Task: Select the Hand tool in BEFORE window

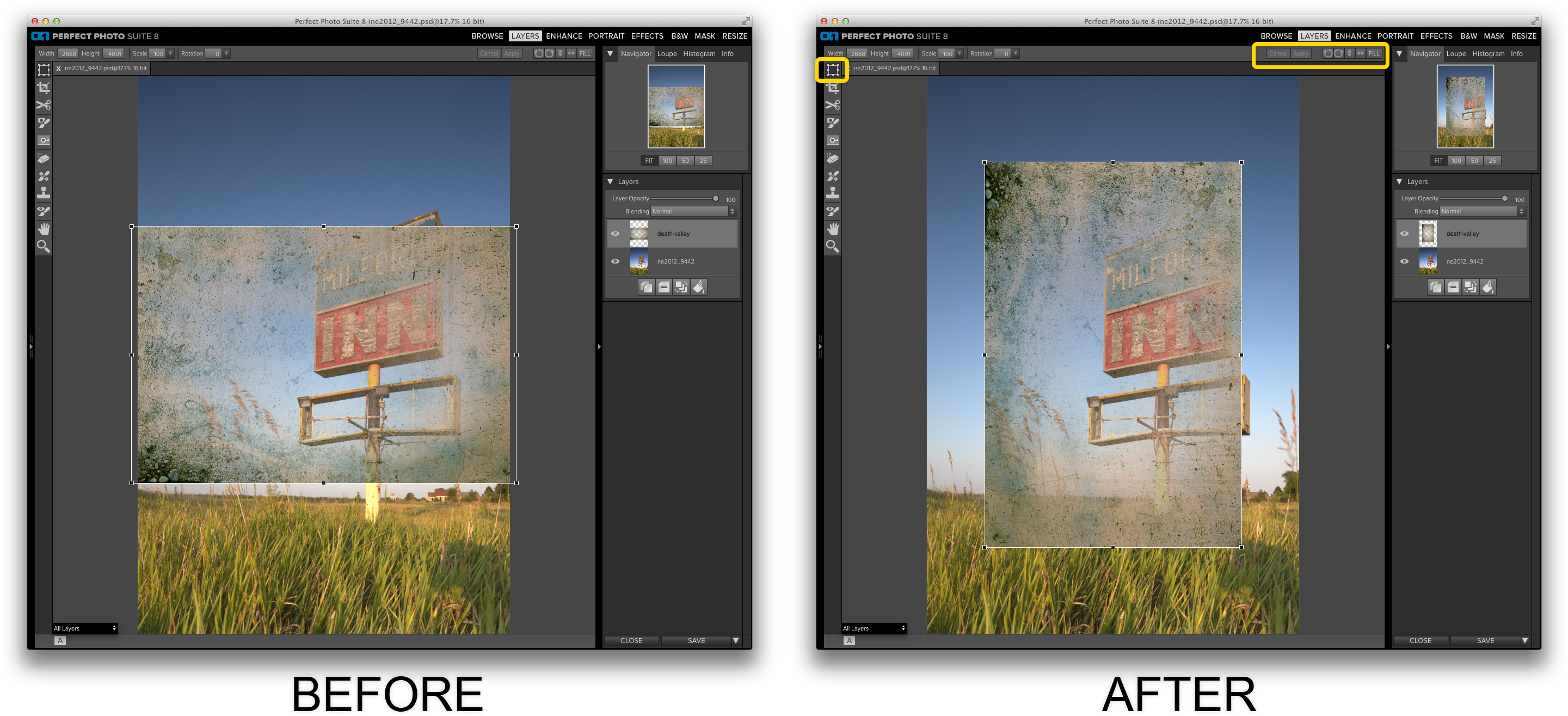Action: pos(44,229)
